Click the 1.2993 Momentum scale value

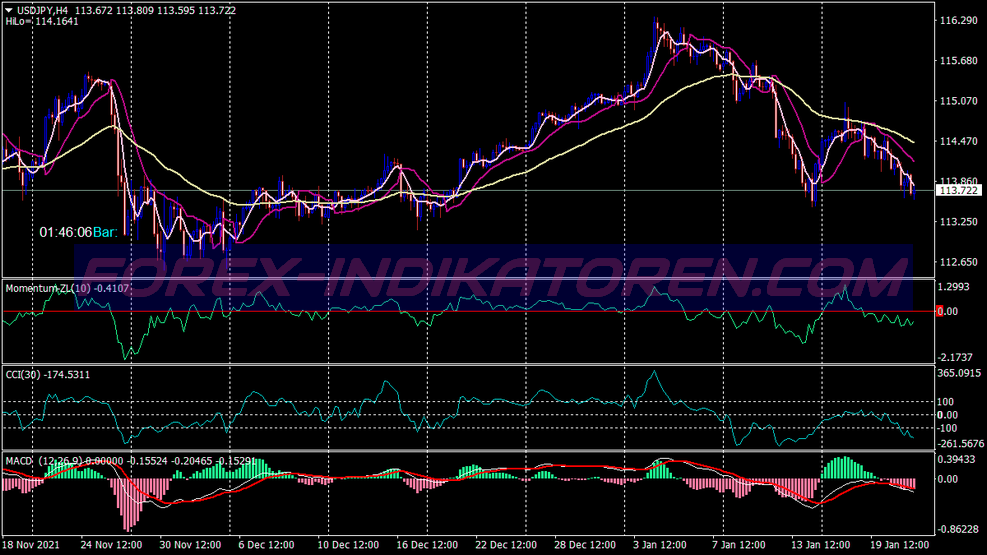957,287
